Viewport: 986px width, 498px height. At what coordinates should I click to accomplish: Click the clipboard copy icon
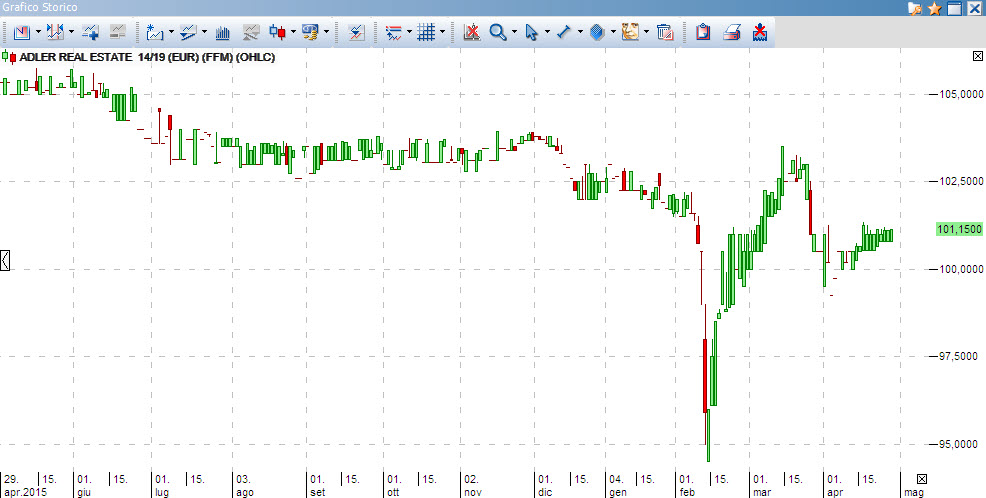[x=703, y=32]
